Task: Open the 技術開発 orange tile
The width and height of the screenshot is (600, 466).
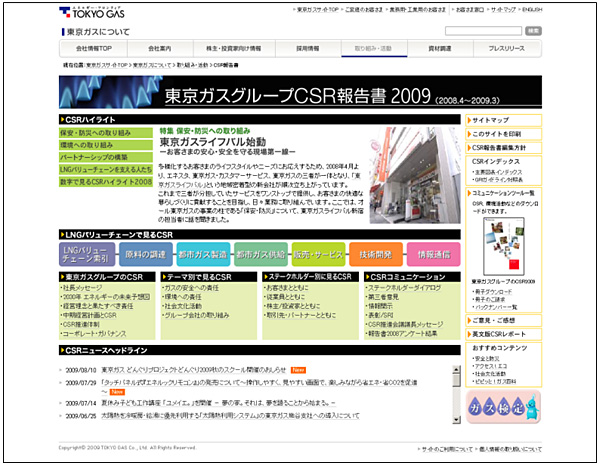Action: coord(376,254)
